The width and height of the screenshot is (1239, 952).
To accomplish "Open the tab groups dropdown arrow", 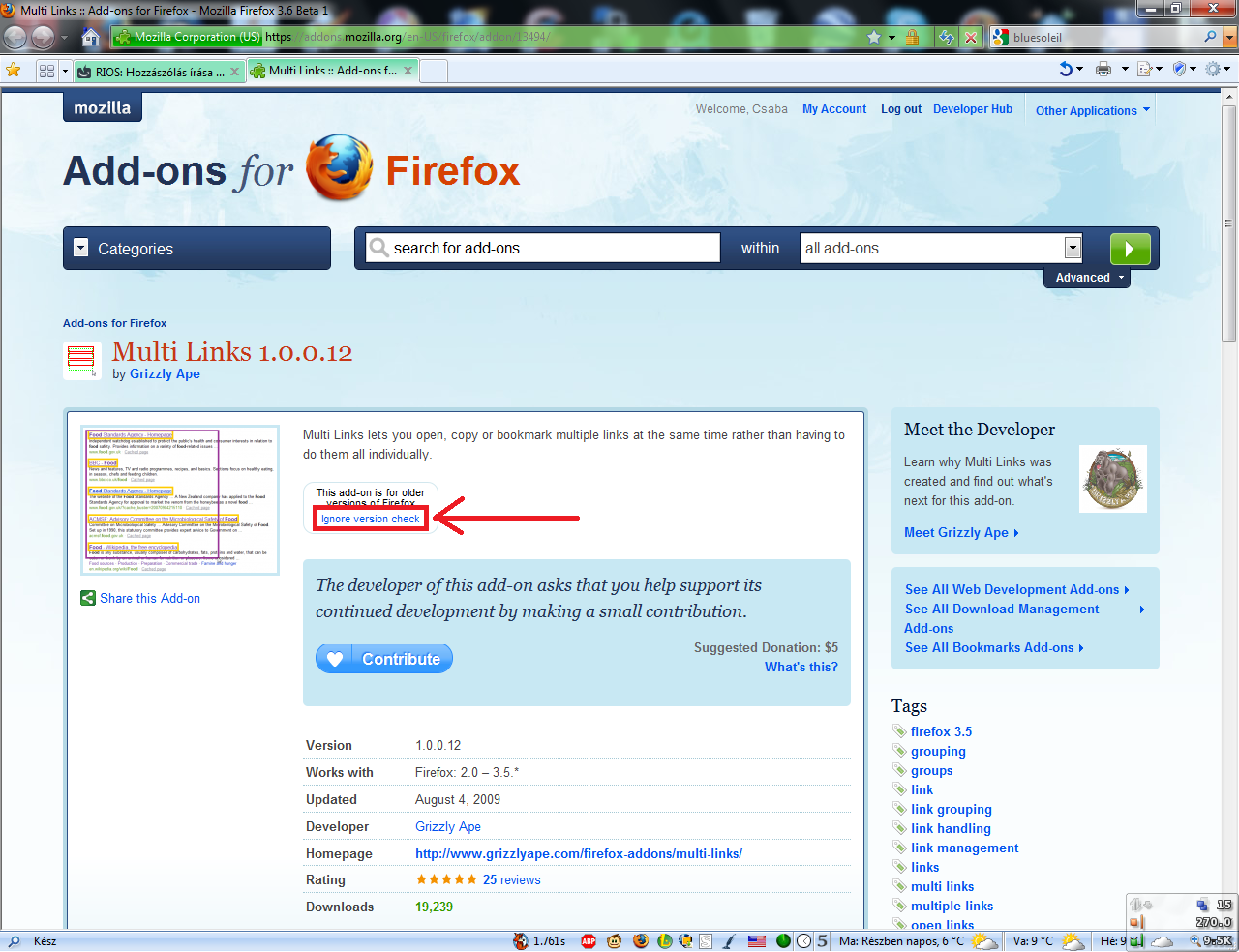I will 65,71.
